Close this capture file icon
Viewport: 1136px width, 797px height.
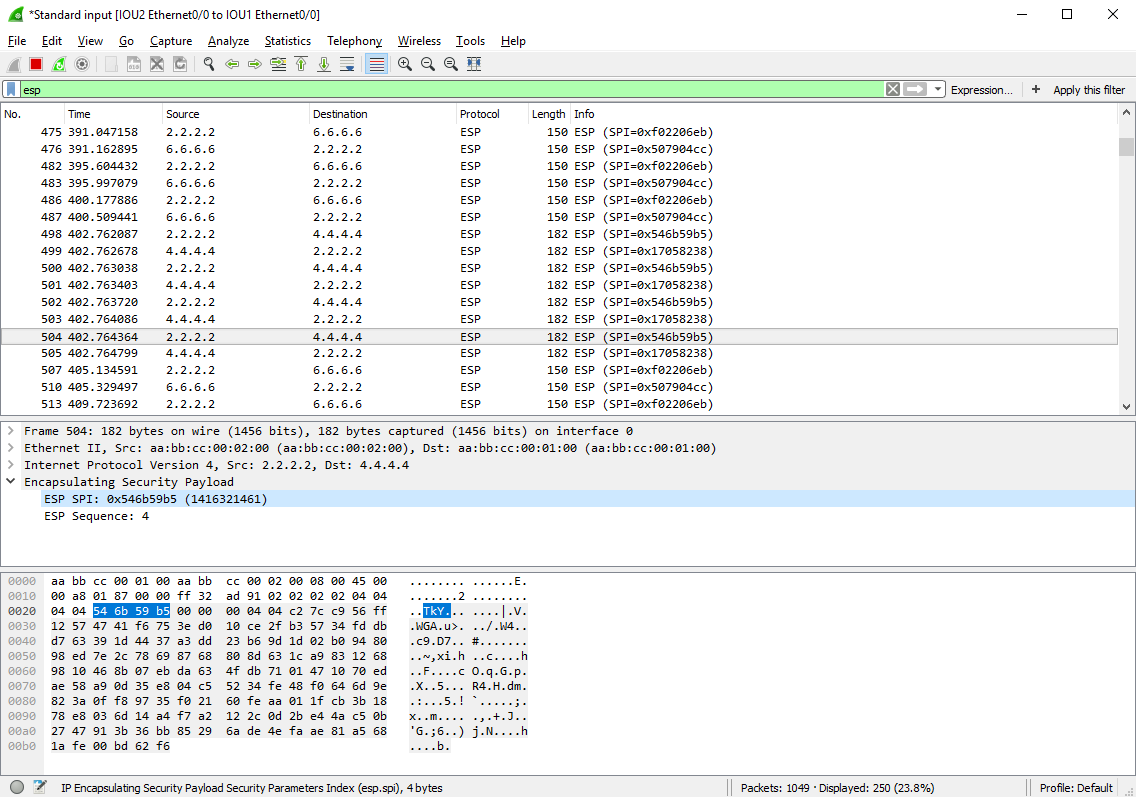[x=156, y=64]
